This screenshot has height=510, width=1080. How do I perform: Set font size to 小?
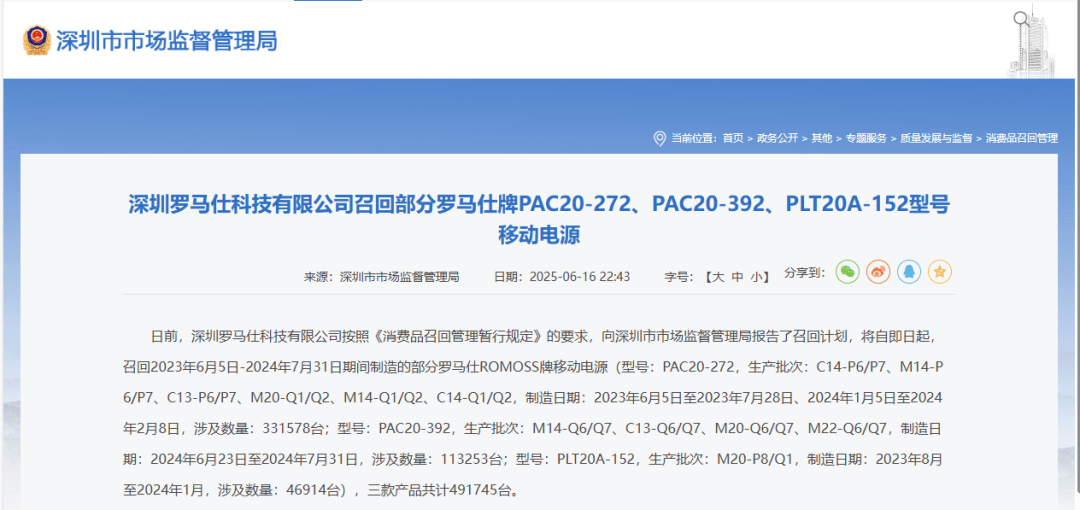click(756, 277)
